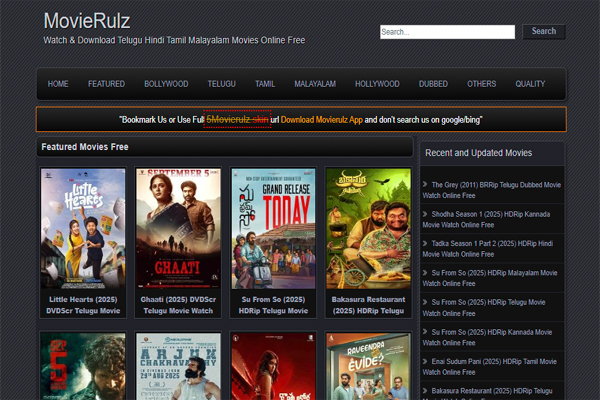600x400 pixels.
Task: Open the OTHERS menu item
Action: (x=481, y=84)
